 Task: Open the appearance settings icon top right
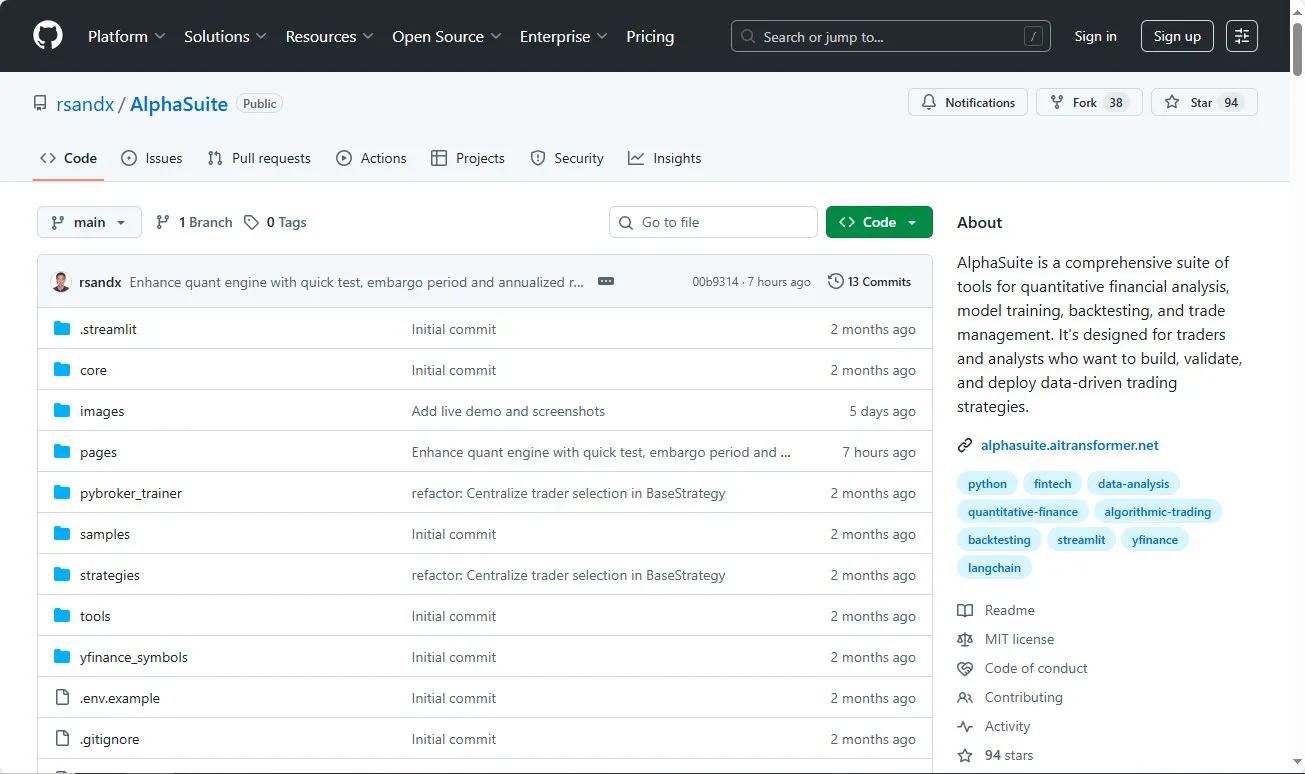[1241, 36]
